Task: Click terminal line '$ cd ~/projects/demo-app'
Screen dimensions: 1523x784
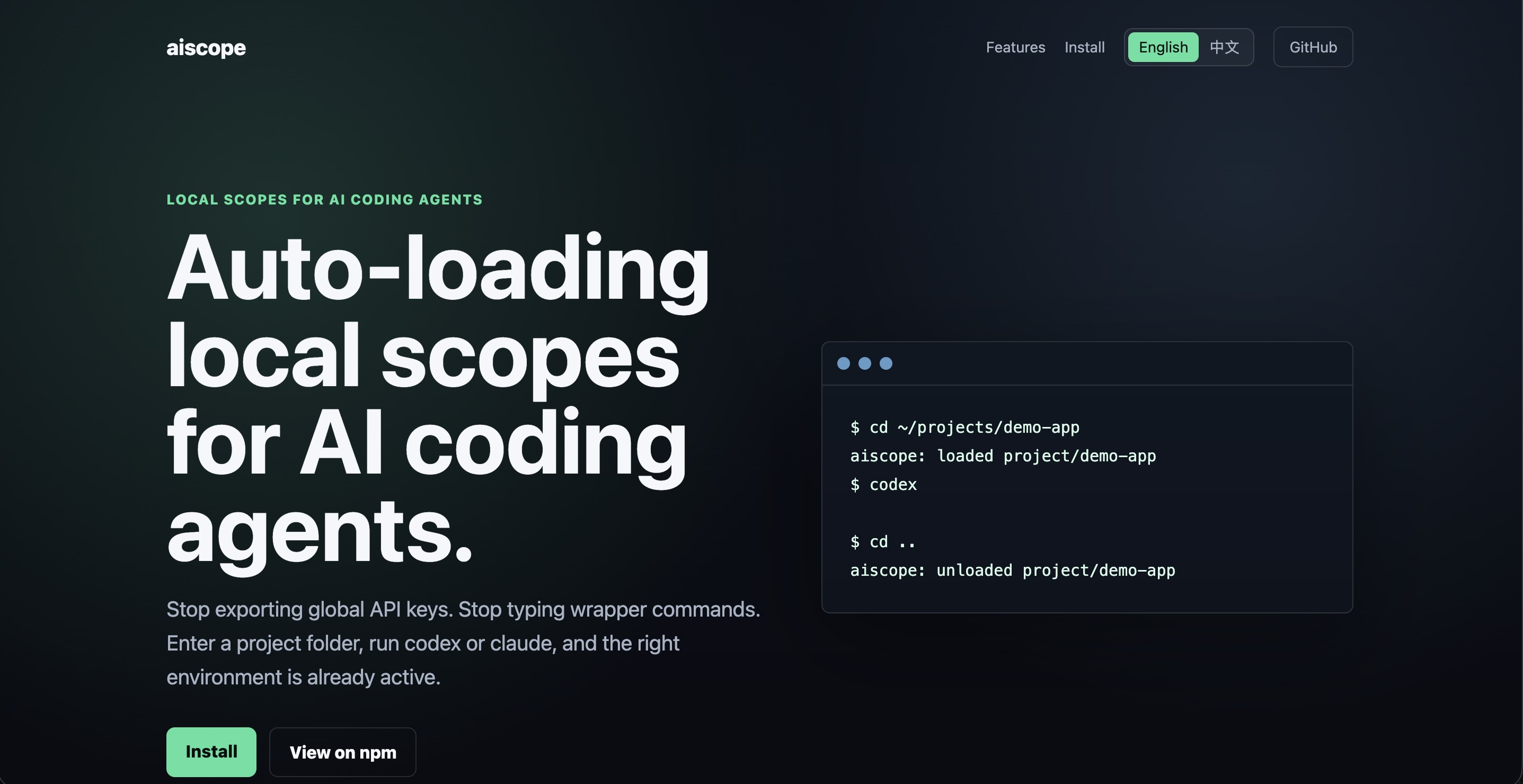Action: (x=964, y=427)
